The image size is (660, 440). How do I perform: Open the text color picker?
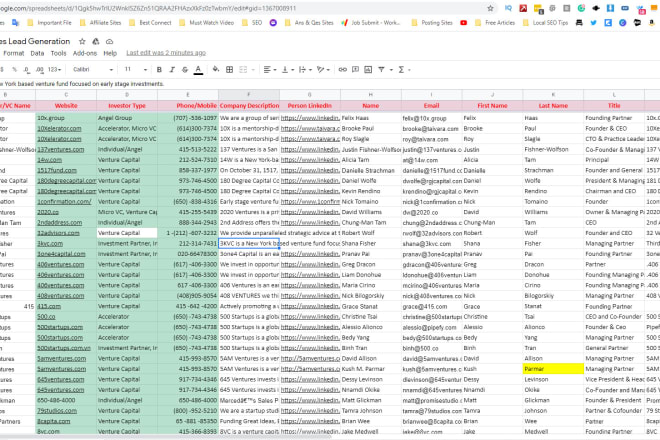click(198, 69)
